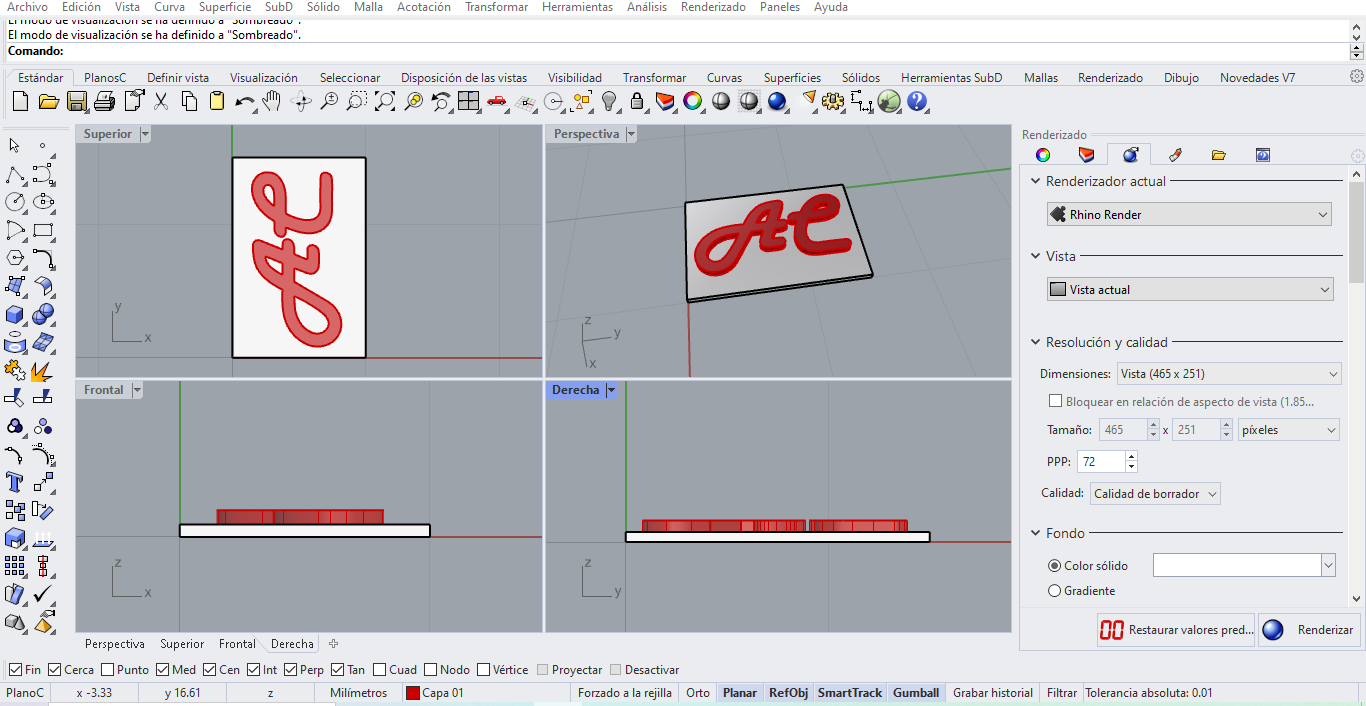The image size is (1366, 706).
Task: Collapse the Fondo section
Action: click(1036, 534)
